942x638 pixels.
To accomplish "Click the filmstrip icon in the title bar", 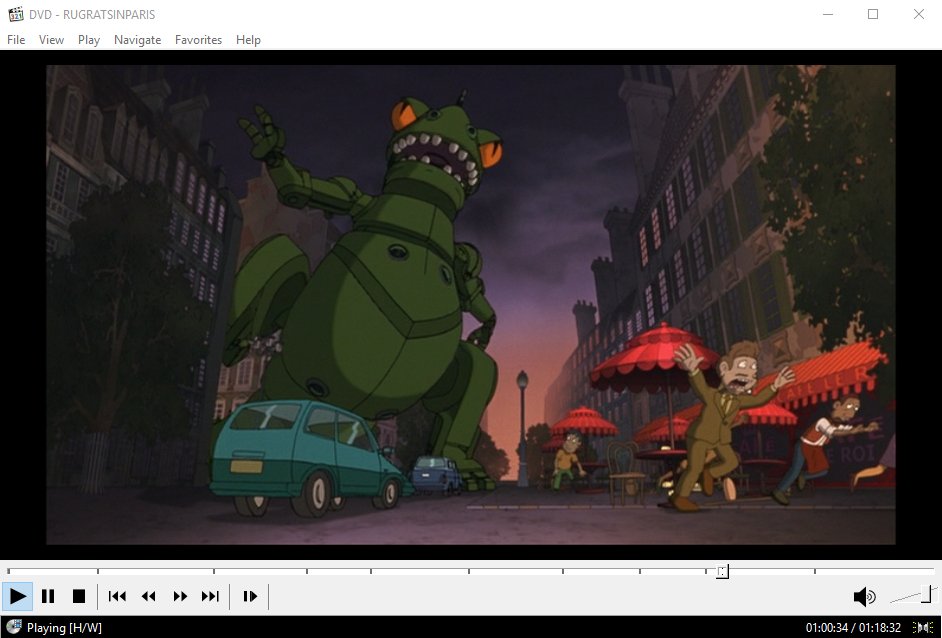I will (15, 14).
